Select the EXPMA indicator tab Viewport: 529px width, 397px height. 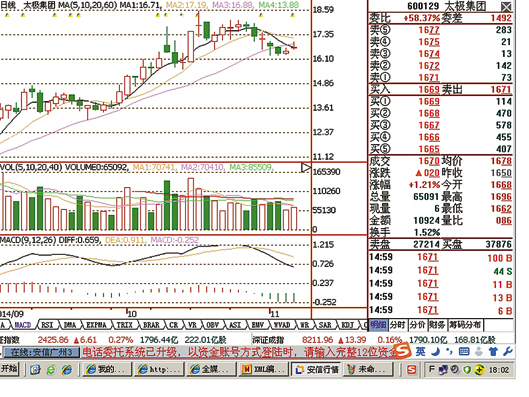[96, 325]
